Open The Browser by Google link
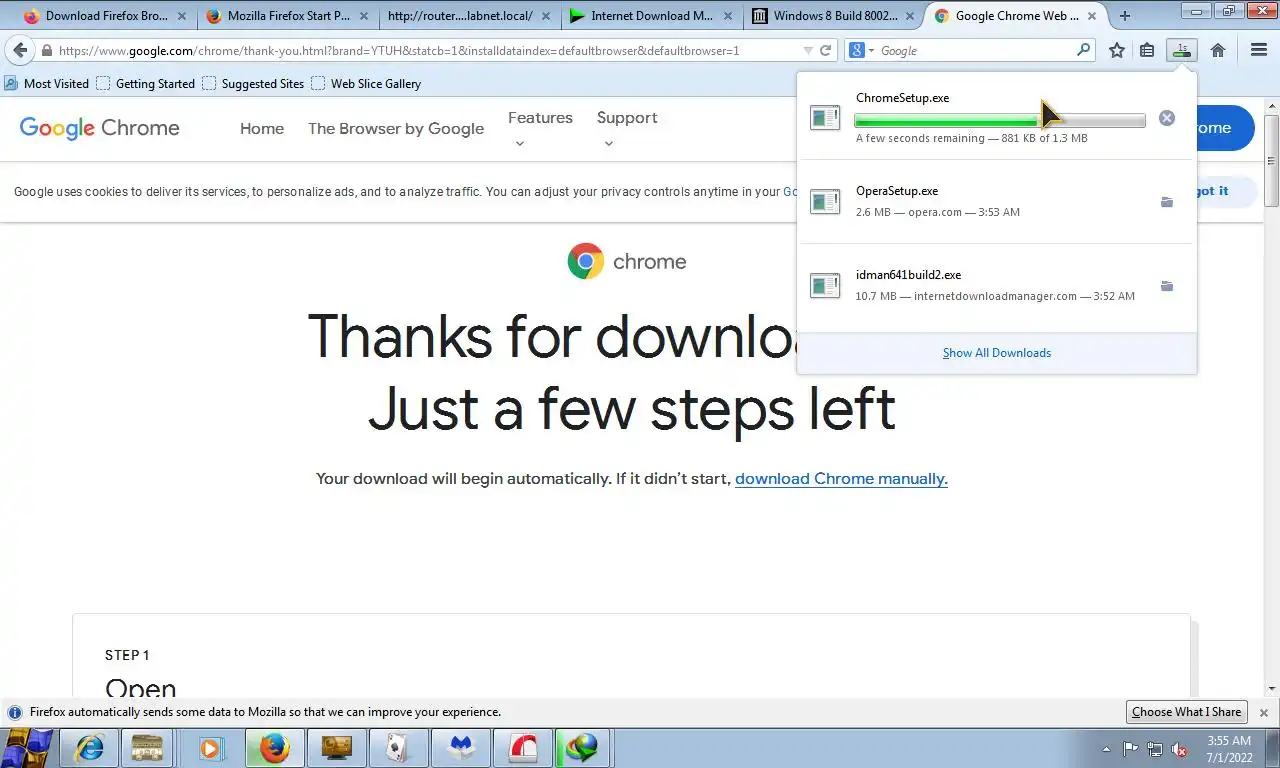1280x768 pixels. (396, 128)
